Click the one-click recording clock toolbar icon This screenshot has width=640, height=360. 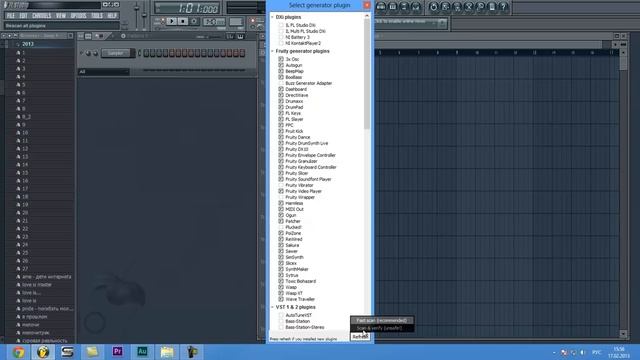pyautogui.click(x=433, y=7)
